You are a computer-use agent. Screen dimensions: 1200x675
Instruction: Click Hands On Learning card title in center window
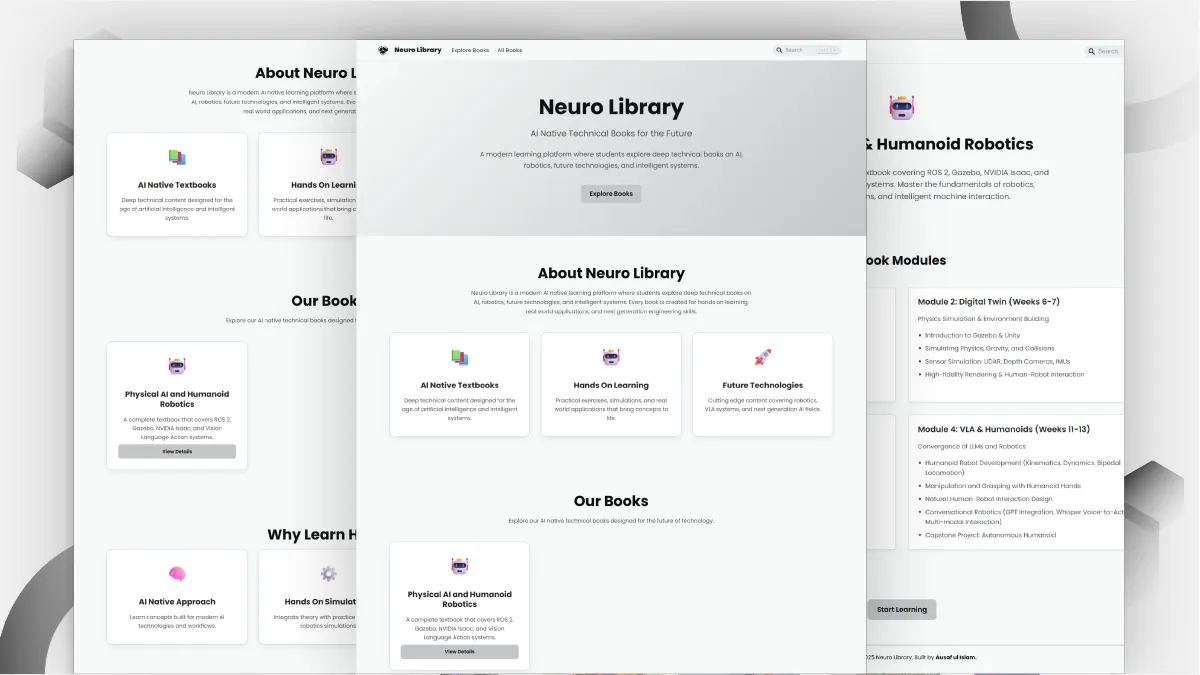tap(611, 385)
